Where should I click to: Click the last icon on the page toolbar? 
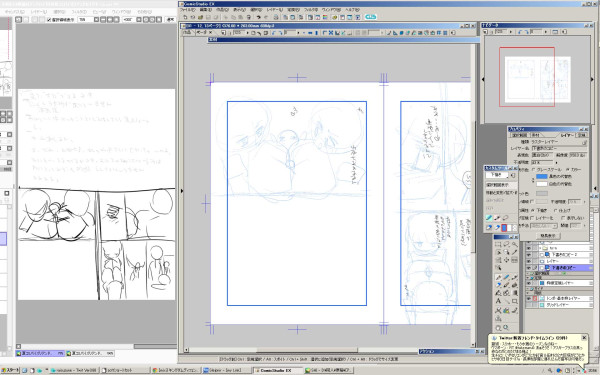point(453,33)
